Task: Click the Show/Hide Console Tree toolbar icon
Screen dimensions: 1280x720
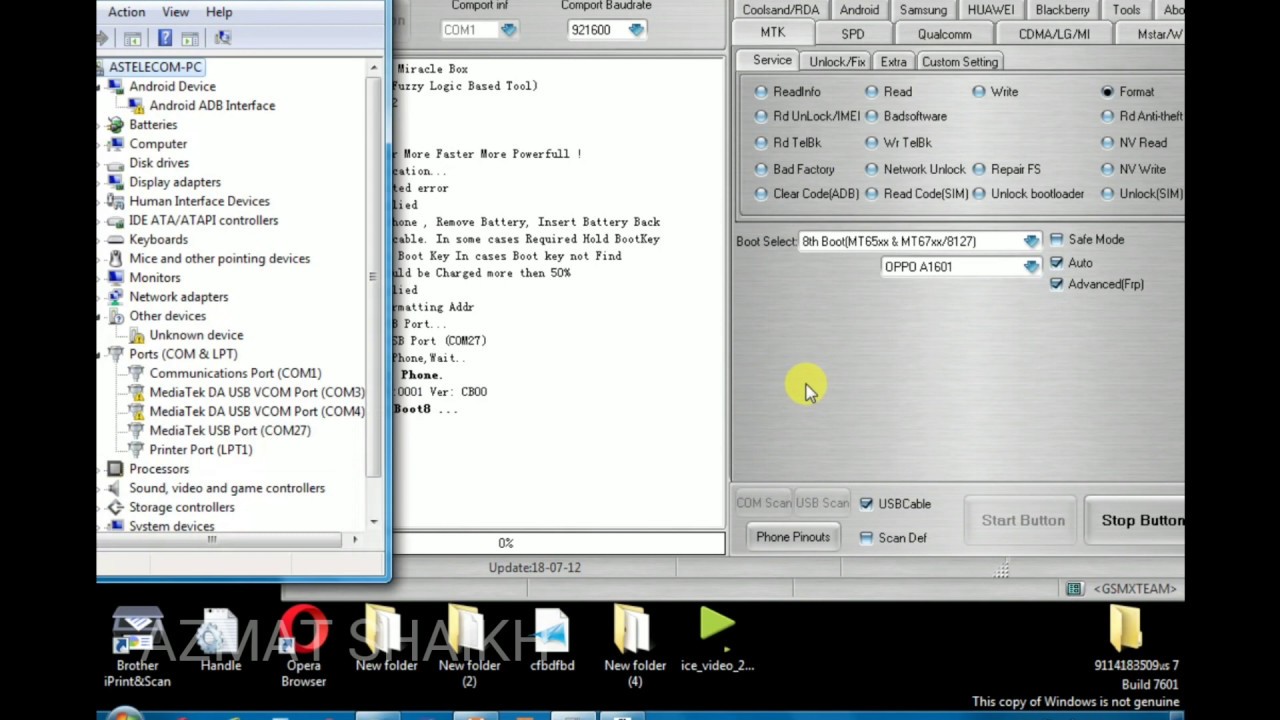Action: [132, 38]
